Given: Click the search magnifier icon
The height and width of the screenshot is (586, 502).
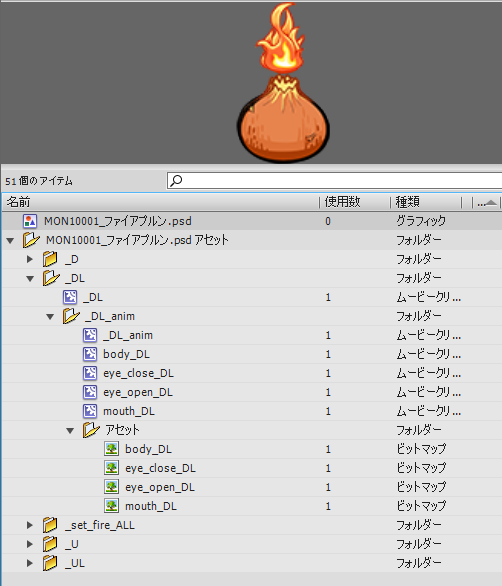Looking at the screenshot, I should pos(176,181).
